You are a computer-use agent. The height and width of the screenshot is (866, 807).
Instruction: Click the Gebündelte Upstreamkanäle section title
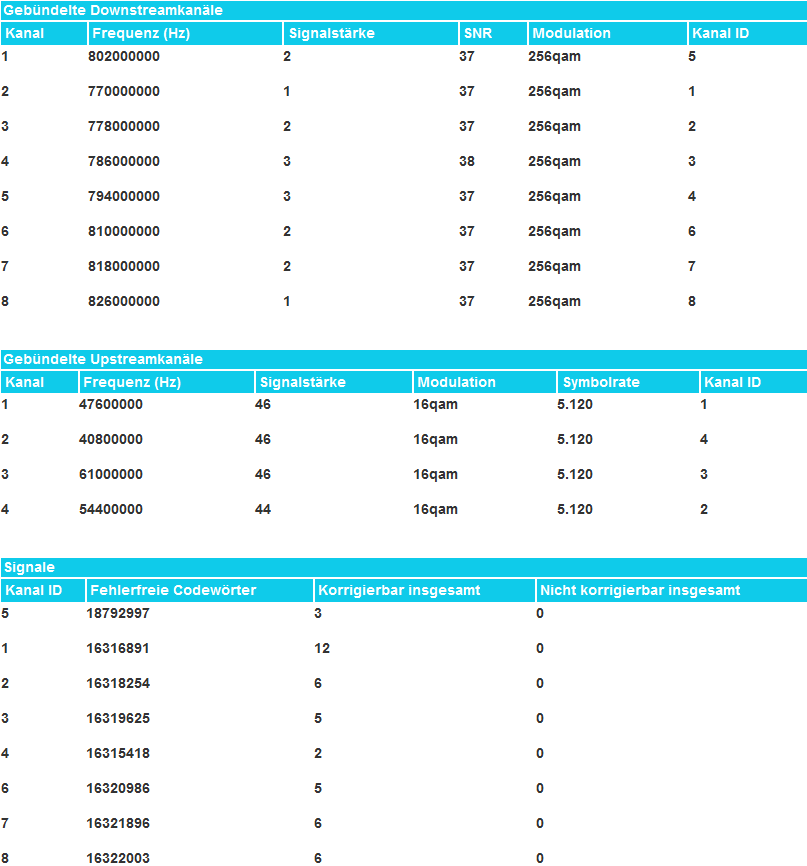(103, 359)
